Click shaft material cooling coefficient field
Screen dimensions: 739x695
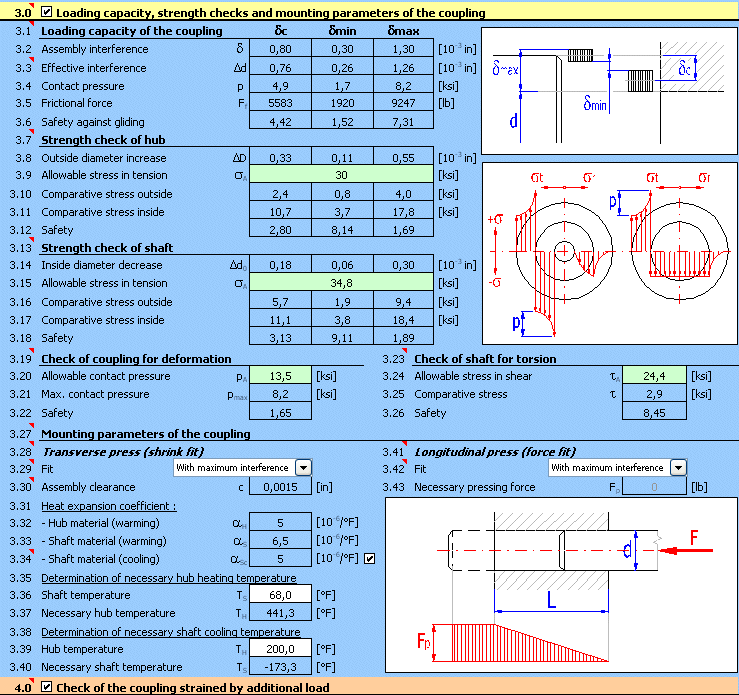(x=280, y=559)
